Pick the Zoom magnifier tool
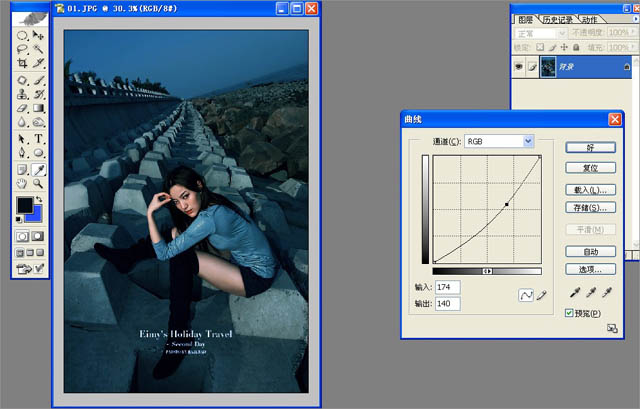The height and width of the screenshot is (409, 640). 39,184
